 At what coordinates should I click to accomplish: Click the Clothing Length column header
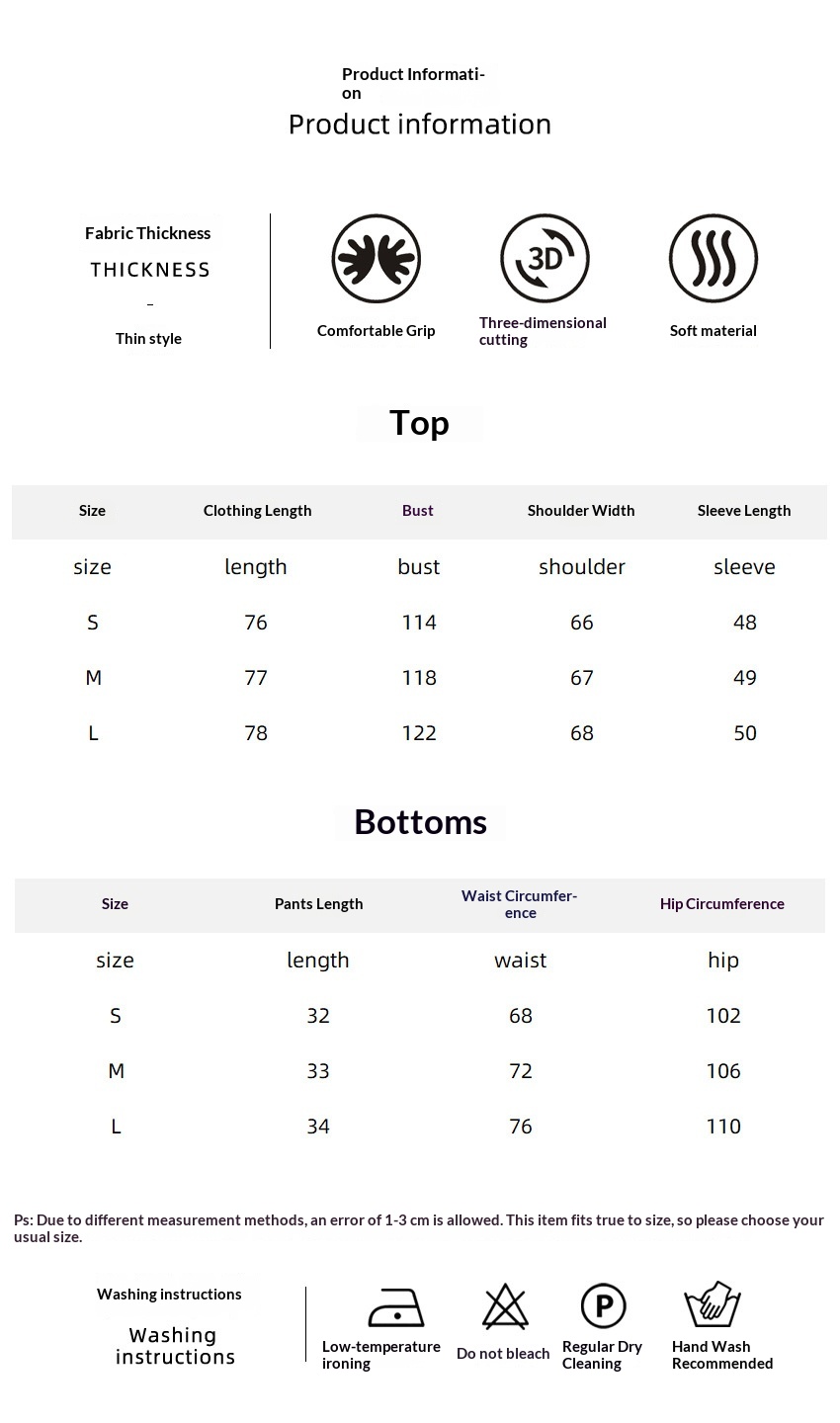point(258,511)
